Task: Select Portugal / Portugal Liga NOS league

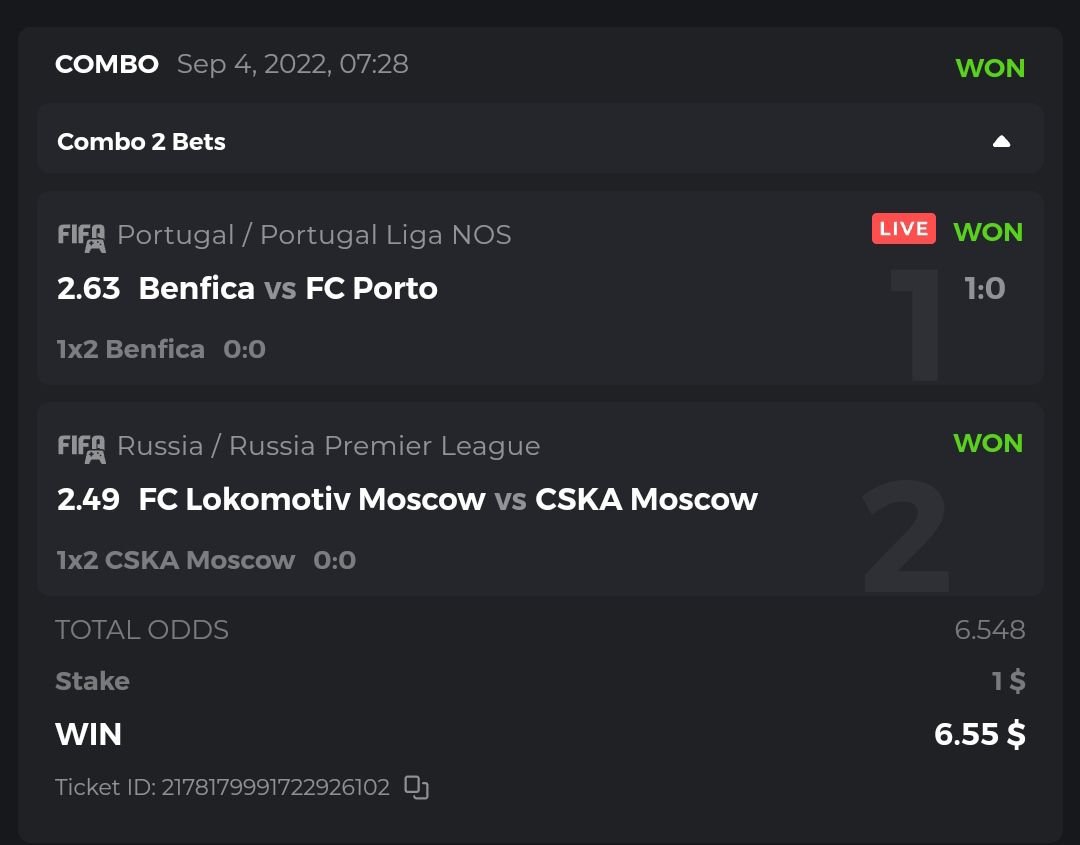Action: [314, 235]
